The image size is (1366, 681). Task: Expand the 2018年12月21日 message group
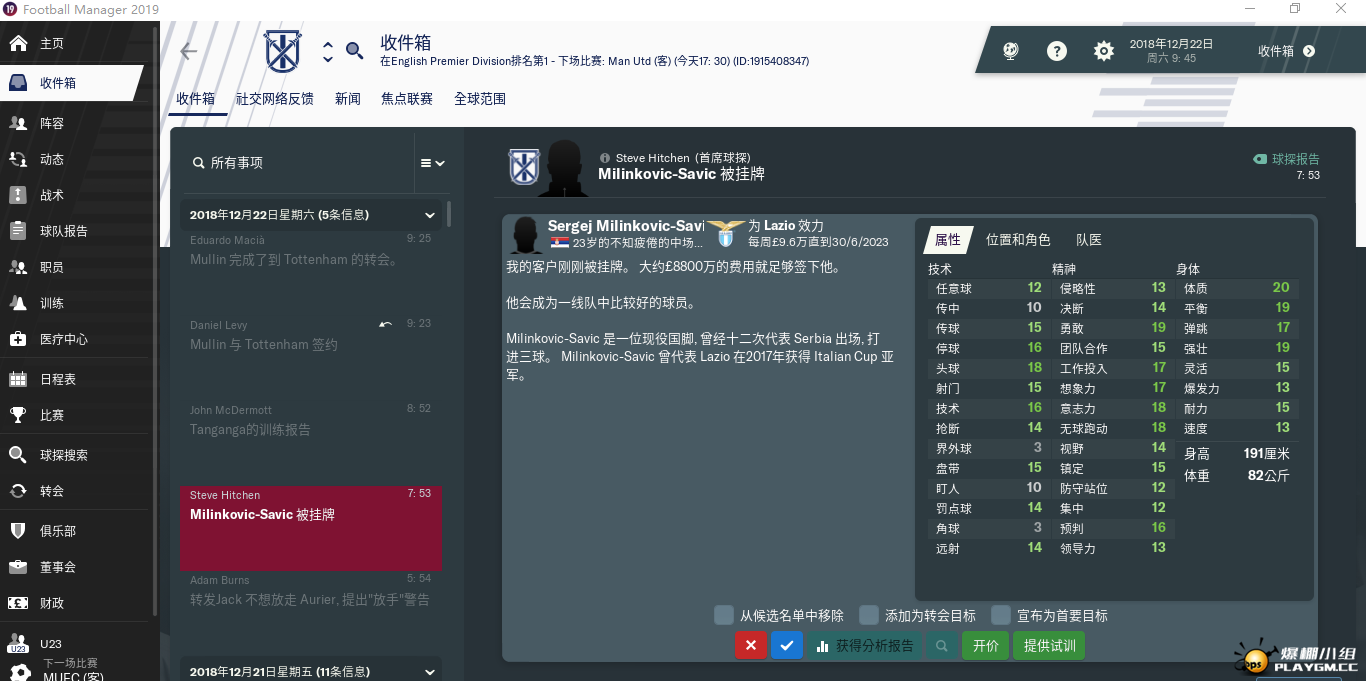pos(430,672)
